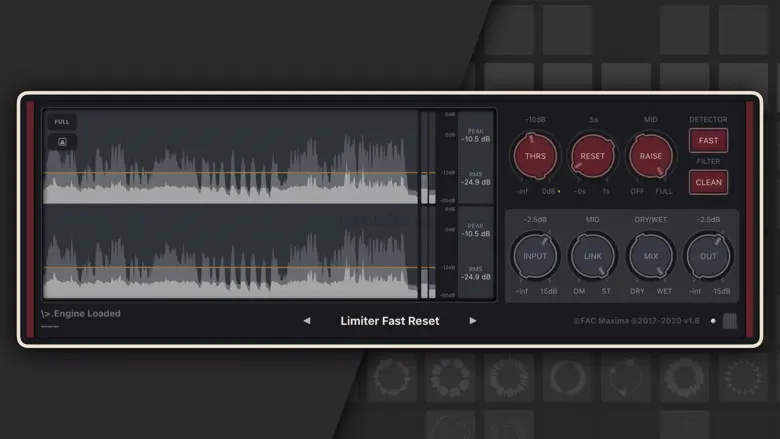This screenshot has height=439, width=780.
Task: Click the DRY label under MIX
Action: 637,291
